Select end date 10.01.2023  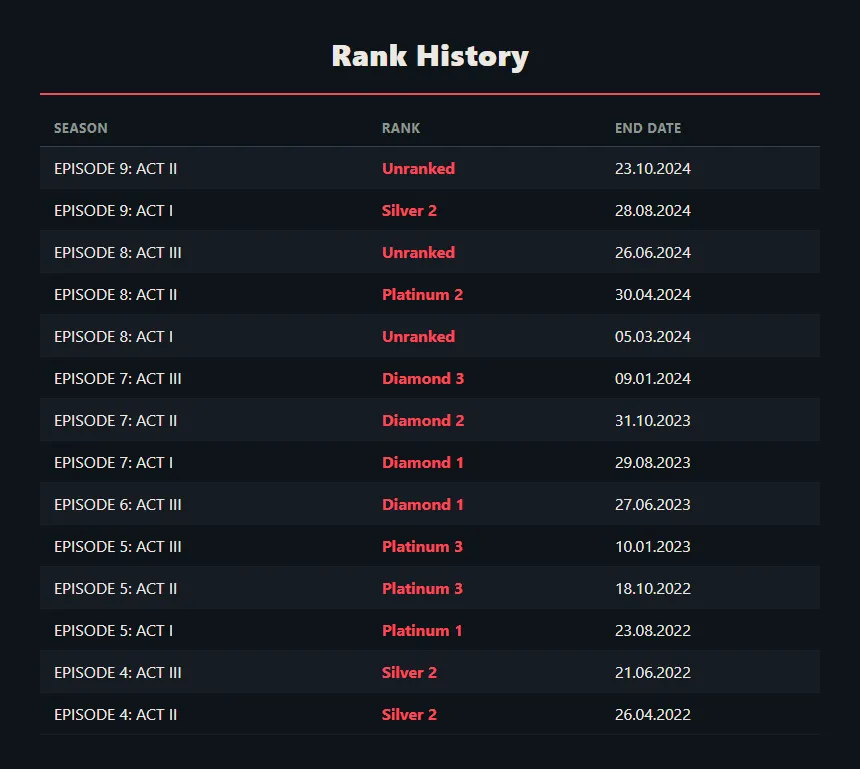click(x=653, y=547)
